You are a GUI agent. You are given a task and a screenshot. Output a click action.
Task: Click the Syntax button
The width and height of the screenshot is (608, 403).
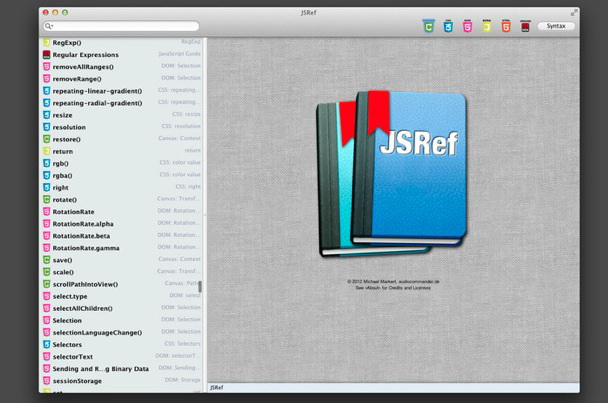click(556, 26)
